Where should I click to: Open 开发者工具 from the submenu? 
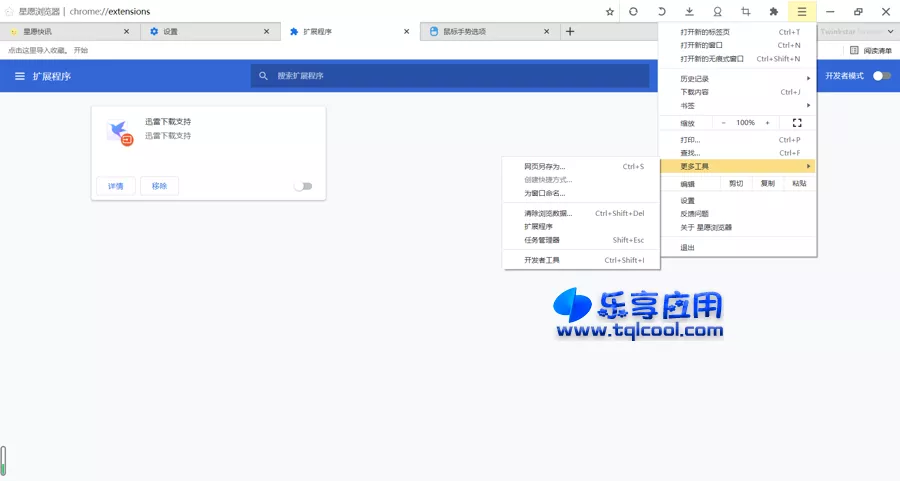(x=581, y=261)
